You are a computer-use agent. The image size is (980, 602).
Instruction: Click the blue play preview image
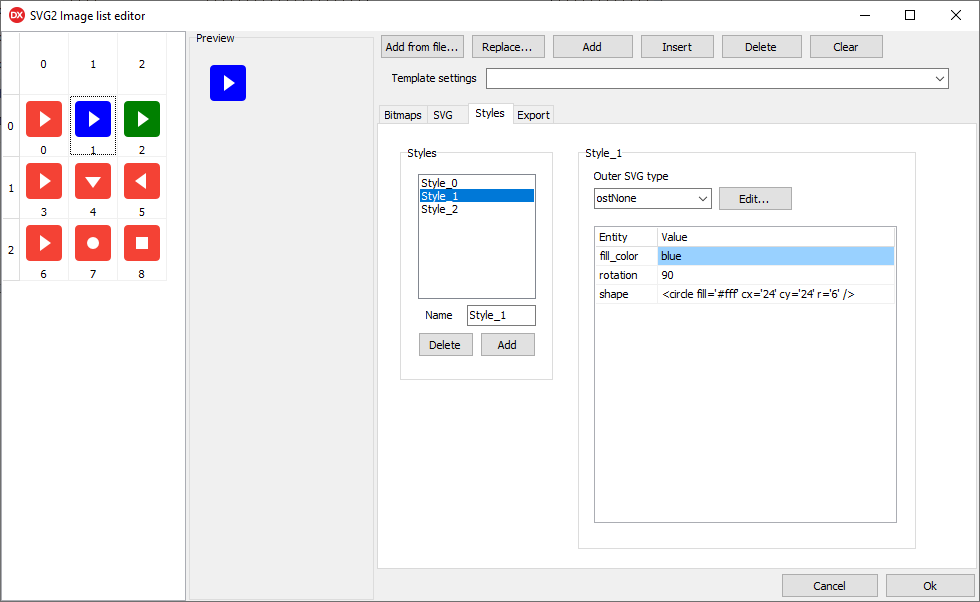pyautogui.click(x=228, y=83)
